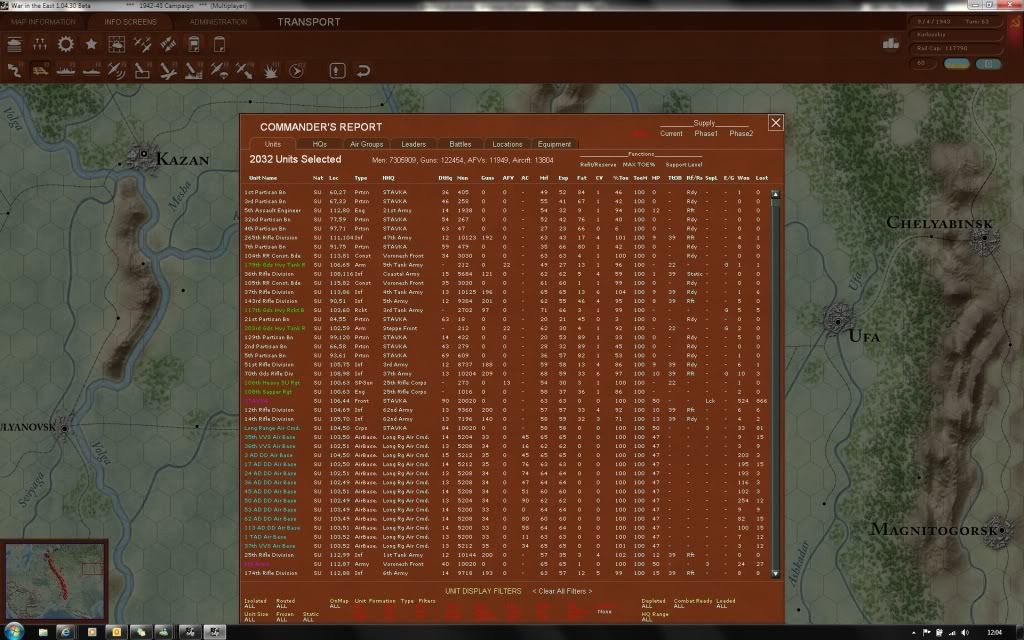Toggle the HQ Range filter value

coord(647,620)
